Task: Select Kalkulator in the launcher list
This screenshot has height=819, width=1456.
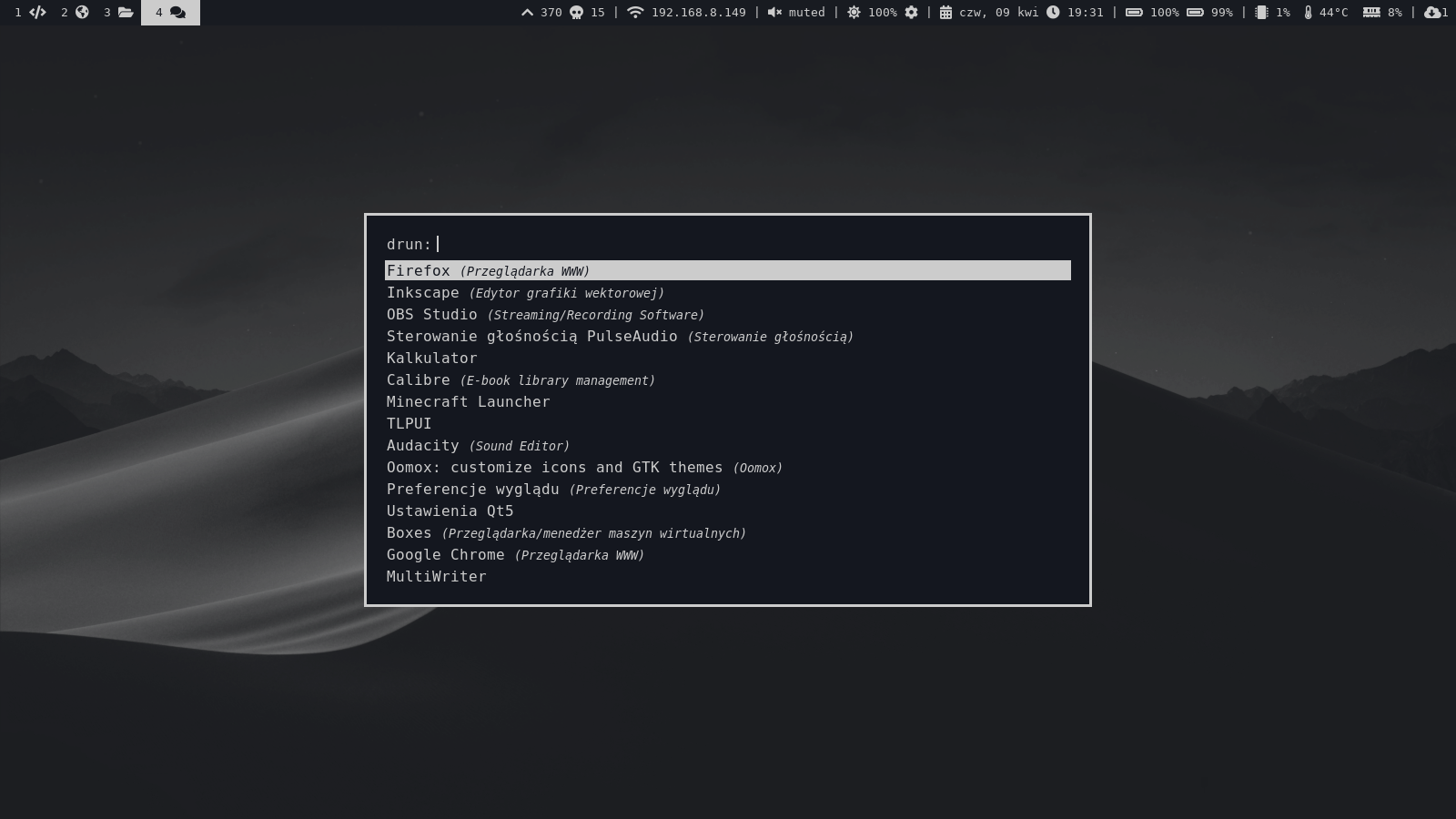Action: coord(728,358)
